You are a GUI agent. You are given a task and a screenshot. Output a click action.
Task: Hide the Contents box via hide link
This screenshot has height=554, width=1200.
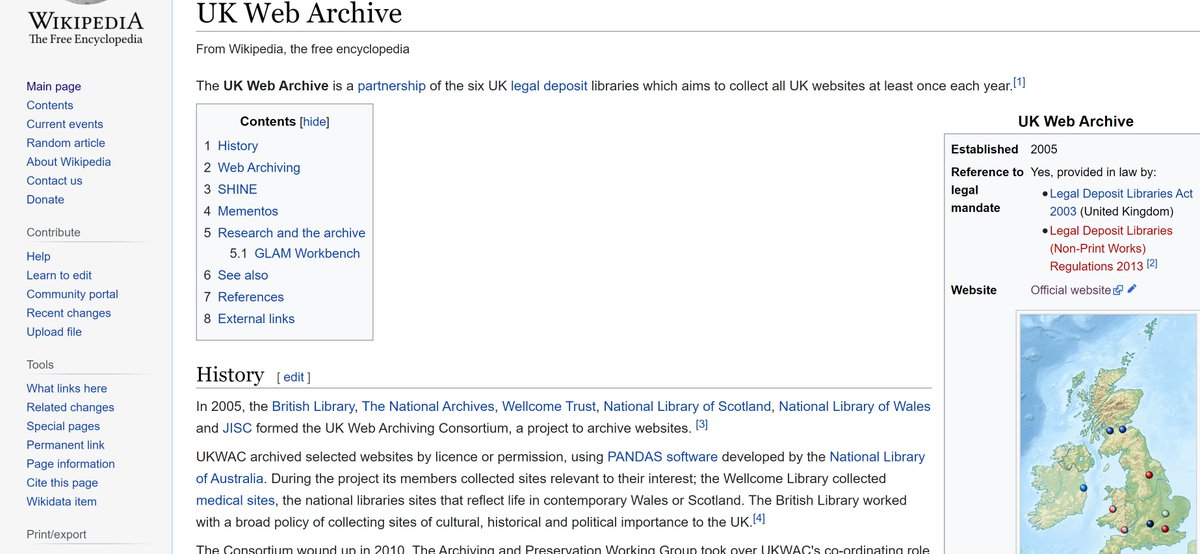click(x=314, y=122)
